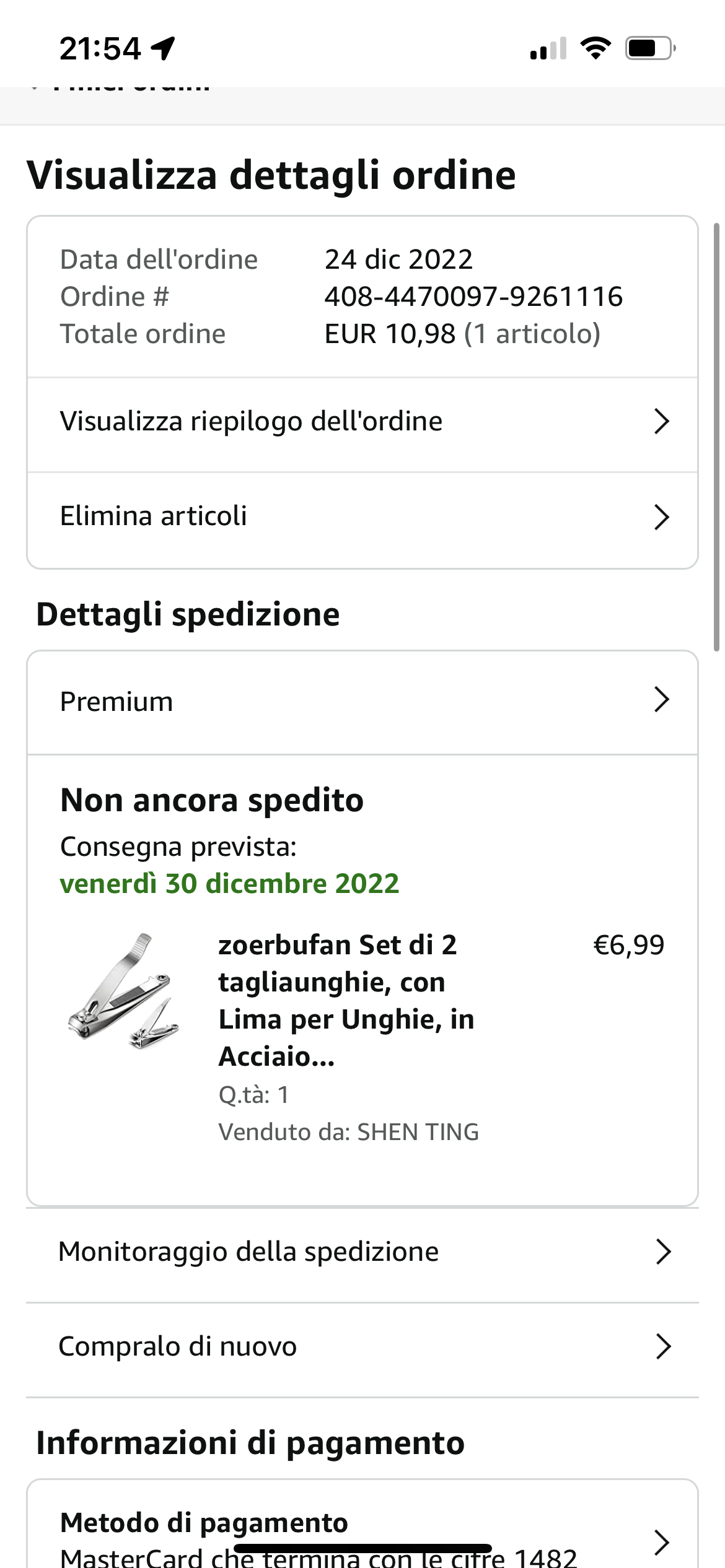Image resolution: width=725 pixels, height=1568 pixels.
Task: Tap seller name SHEN TING
Action: (x=418, y=1132)
